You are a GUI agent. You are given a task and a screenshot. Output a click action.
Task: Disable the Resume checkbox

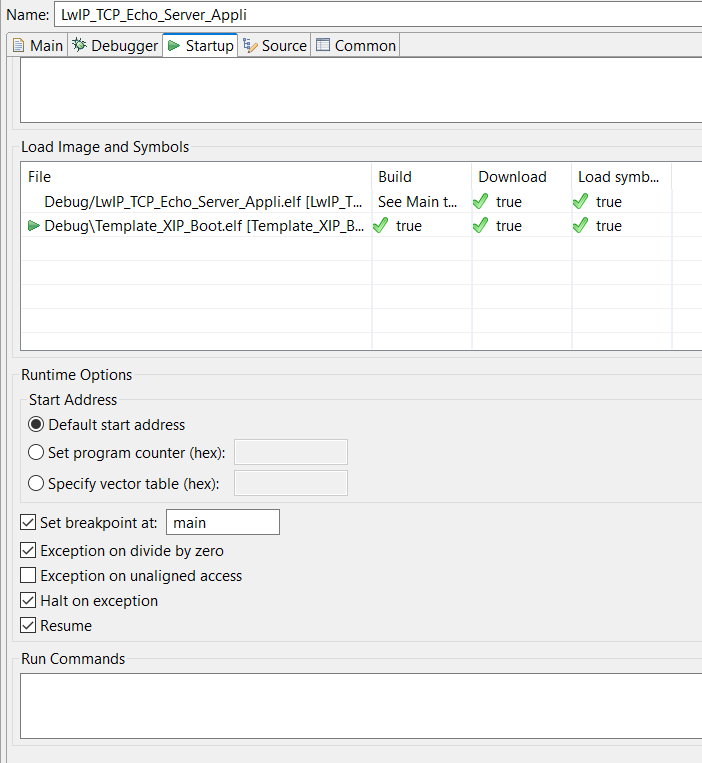click(29, 626)
